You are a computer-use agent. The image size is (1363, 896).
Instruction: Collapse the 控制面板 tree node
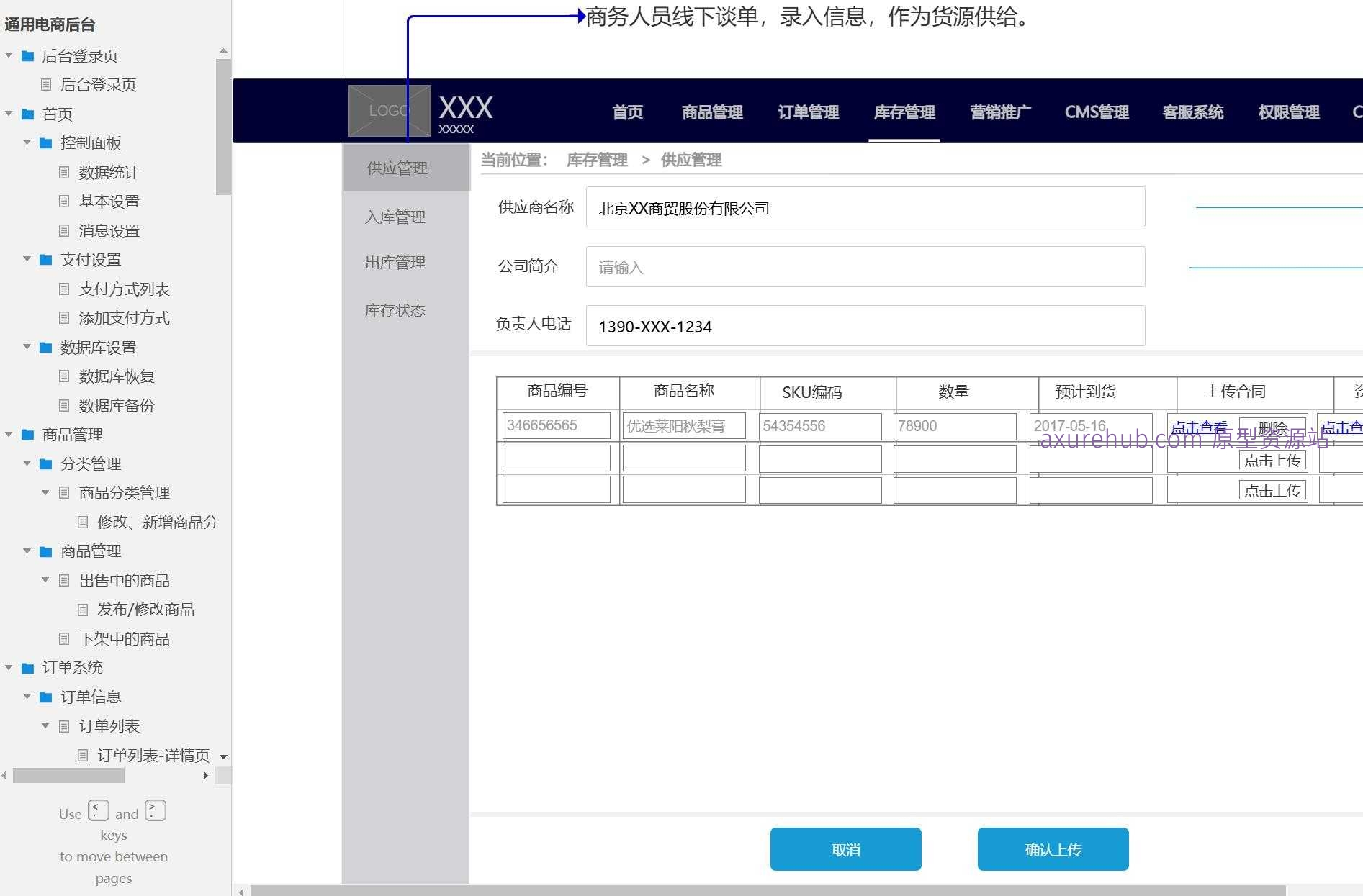27,143
